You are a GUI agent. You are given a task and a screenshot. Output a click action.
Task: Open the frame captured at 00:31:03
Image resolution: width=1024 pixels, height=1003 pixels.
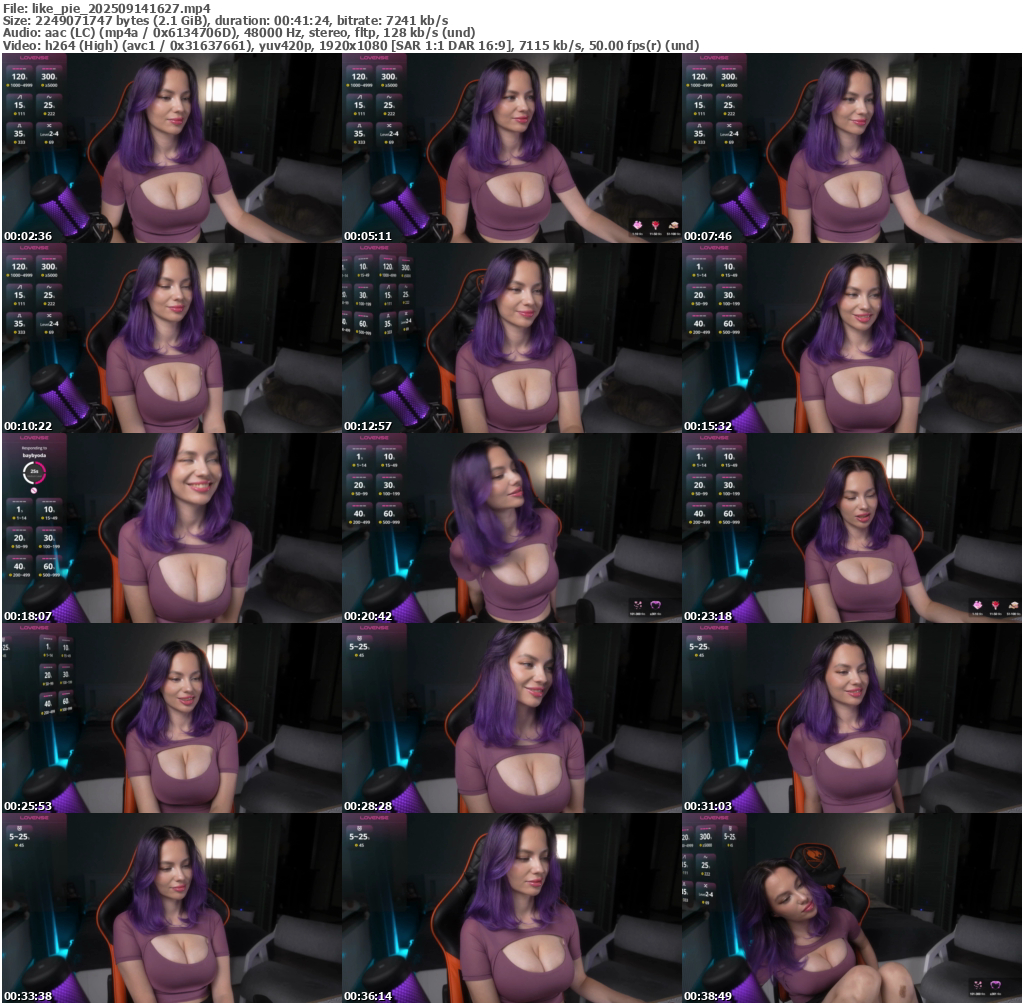(x=852, y=718)
